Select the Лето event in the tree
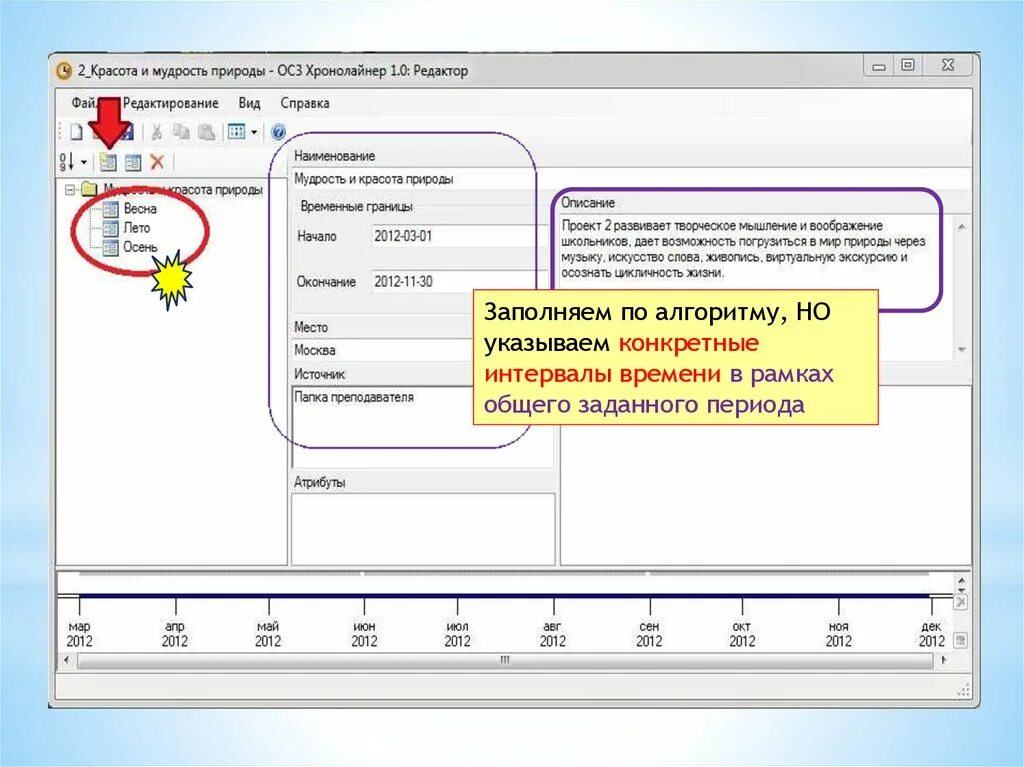Screen dimensions: 1024x767 coord(136,228)
